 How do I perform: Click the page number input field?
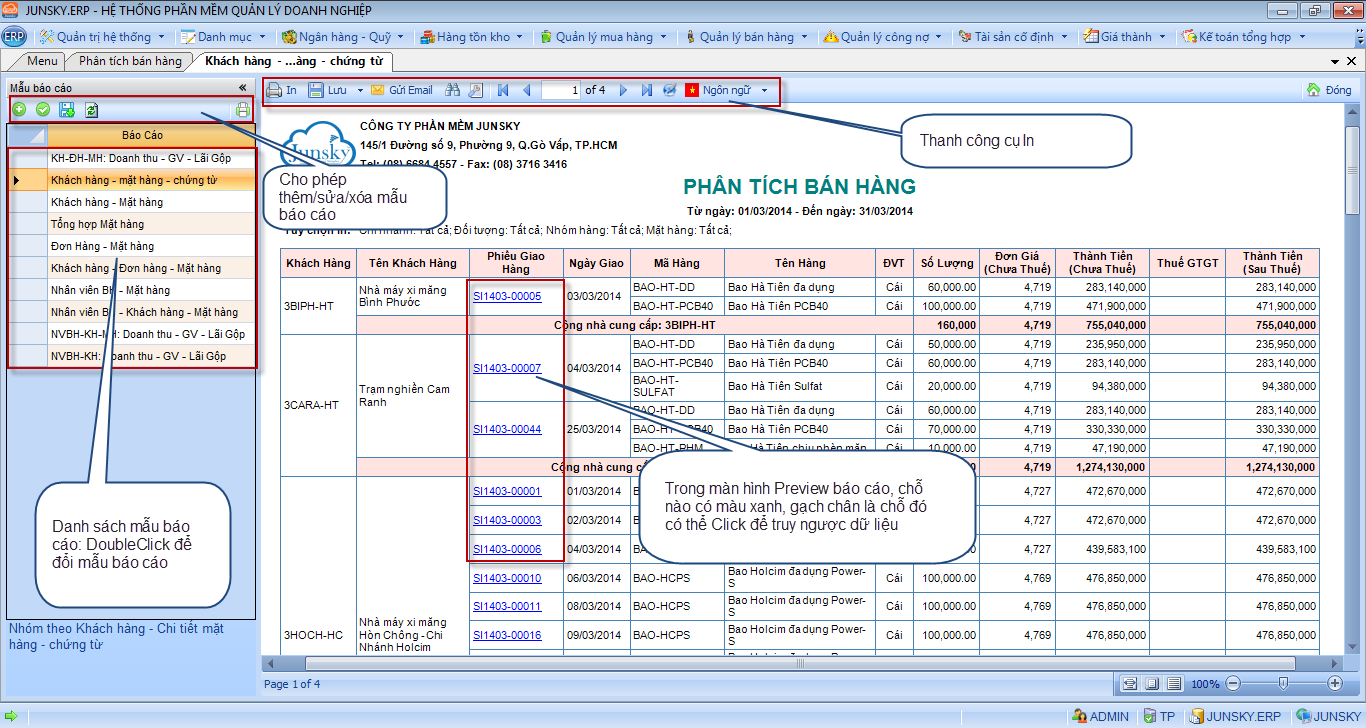point(561,90)
